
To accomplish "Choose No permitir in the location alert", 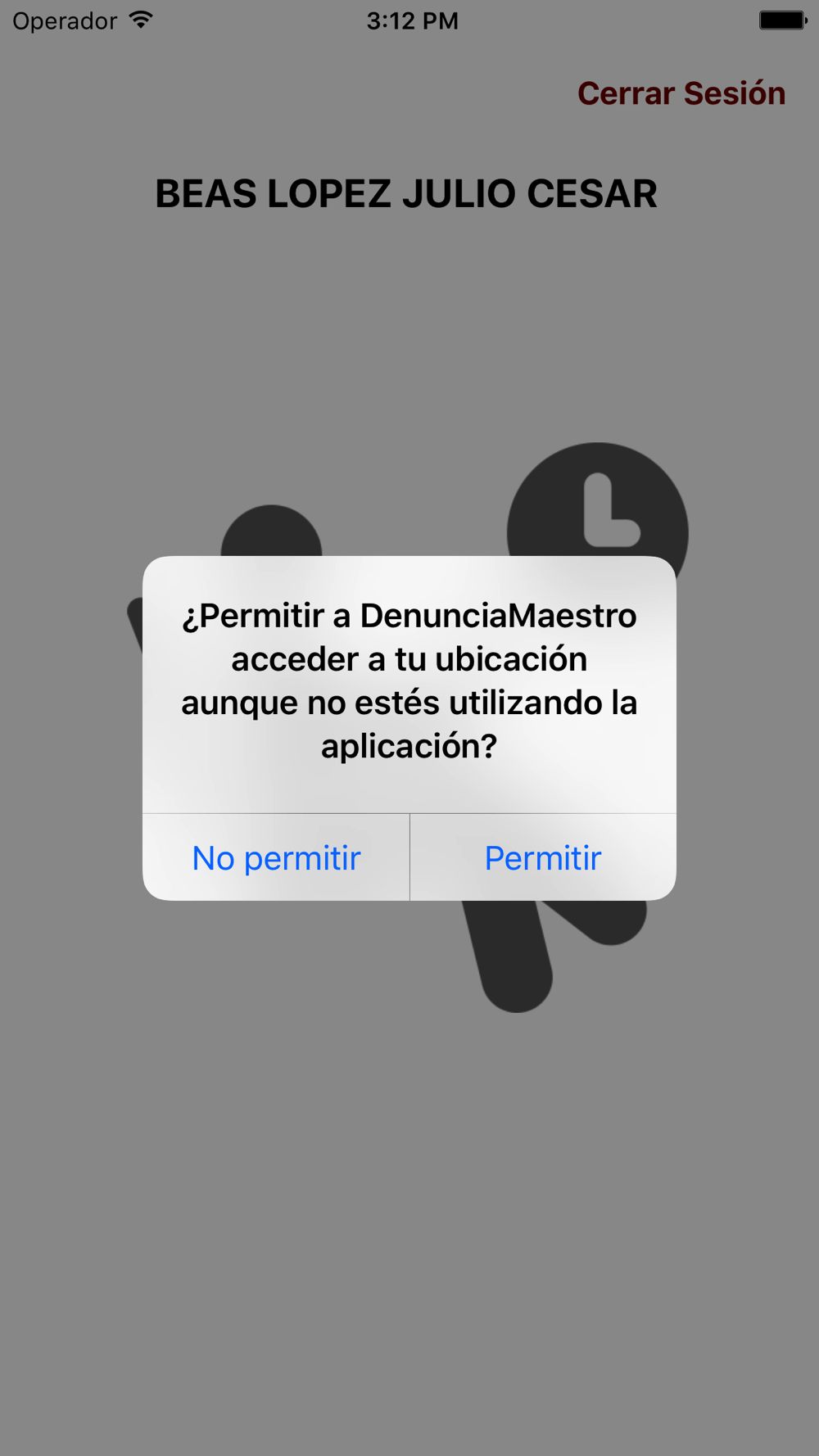I will click(276, 857).
